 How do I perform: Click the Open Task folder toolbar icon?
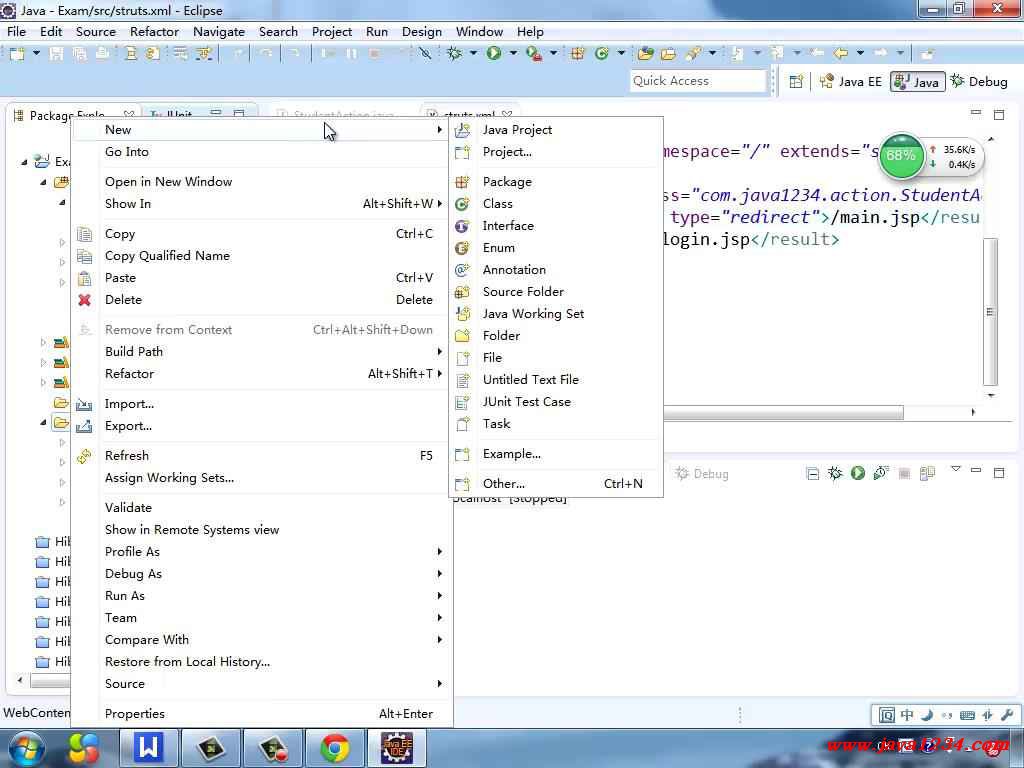tap(668, 54)
